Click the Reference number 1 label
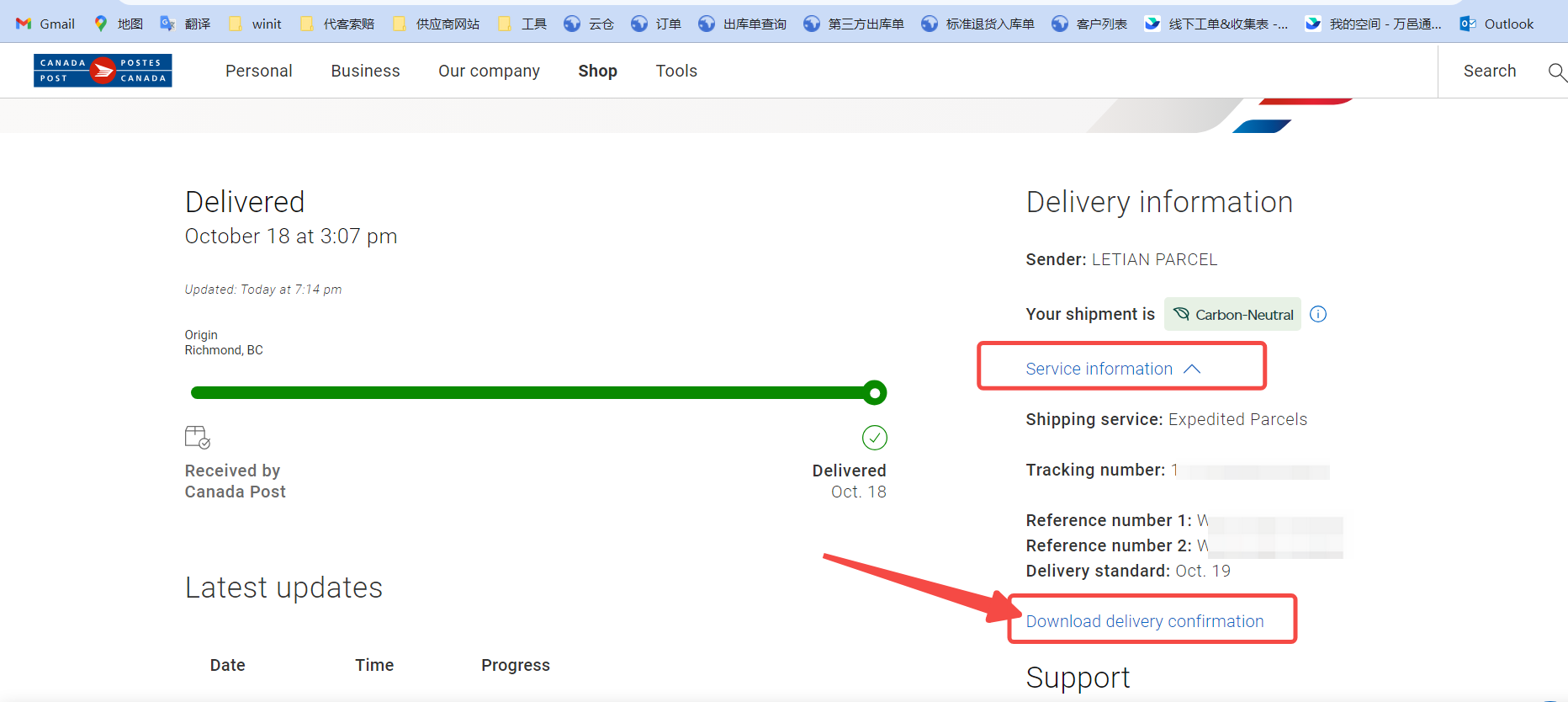Screen dimensions: 1568x702 [1109, 520]
